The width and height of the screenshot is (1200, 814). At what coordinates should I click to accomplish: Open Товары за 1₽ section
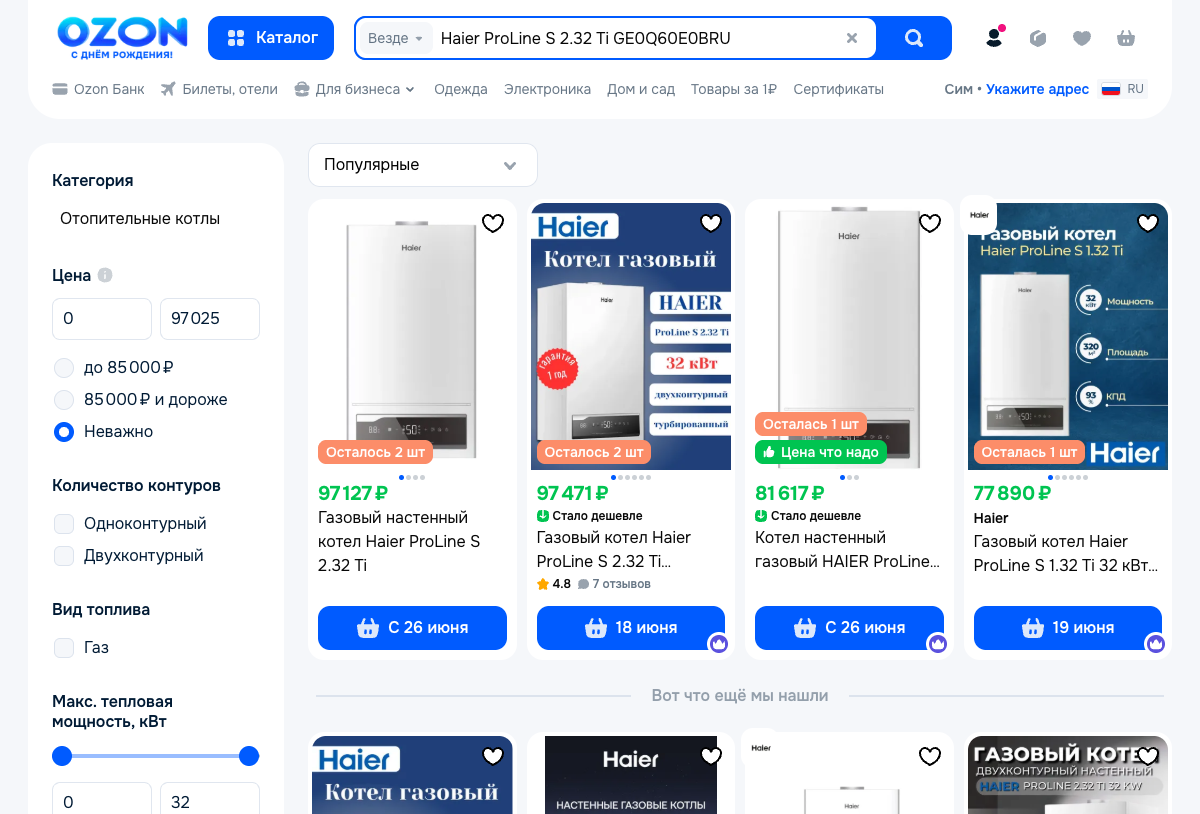pos(734,89)
